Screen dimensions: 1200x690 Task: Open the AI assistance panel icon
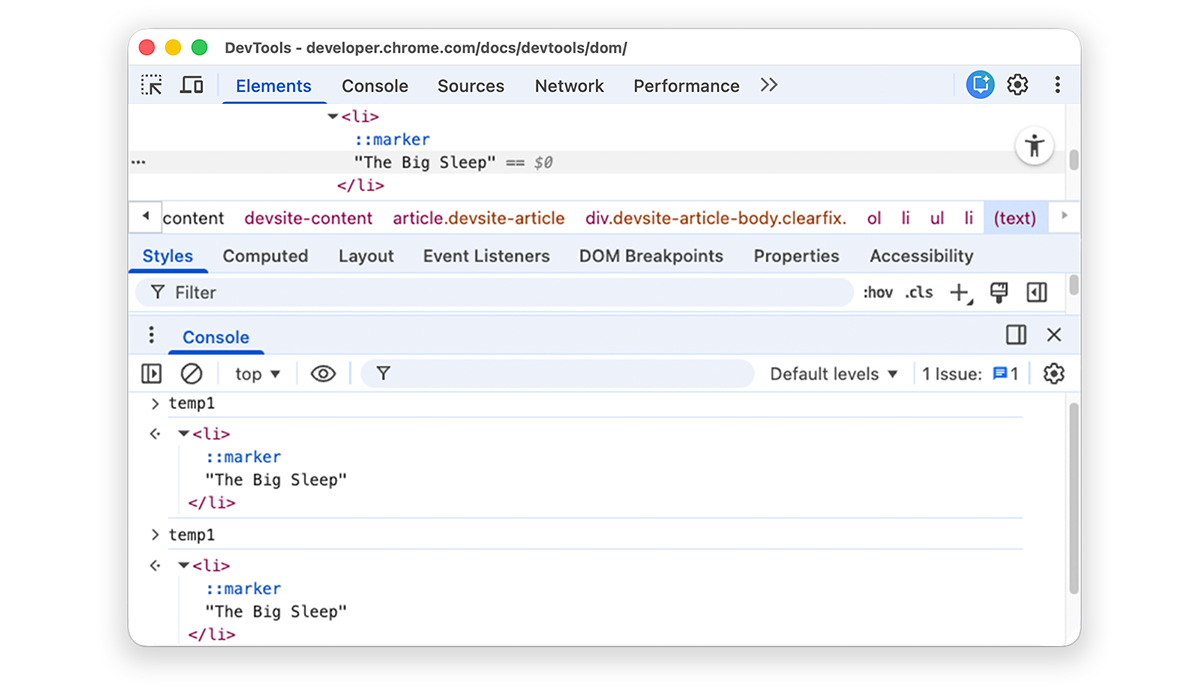click(980, 86)
